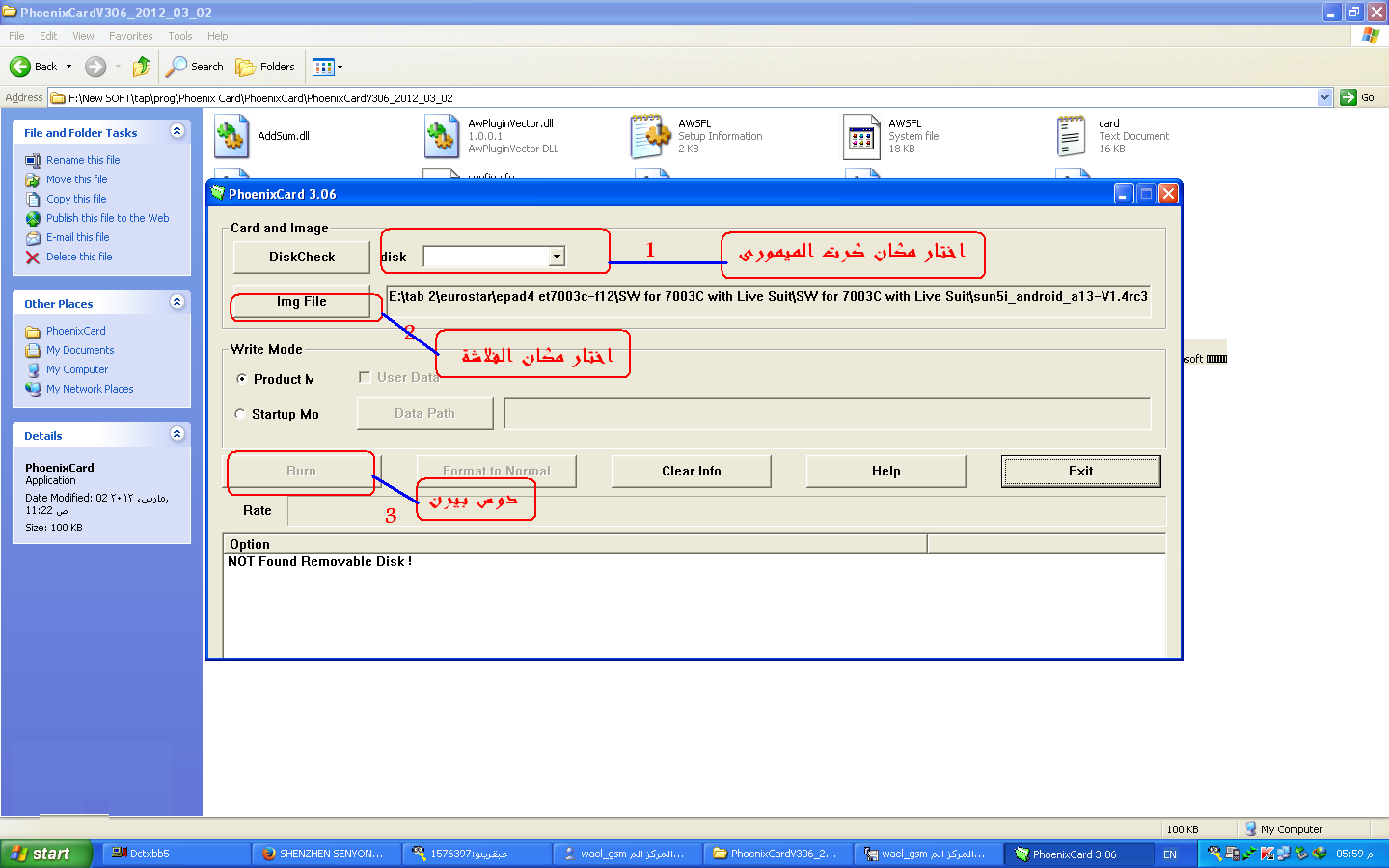Switch to the 1576397 taskbar window
This screenshot has width=1389, height=868.
[x=477, y=854]
